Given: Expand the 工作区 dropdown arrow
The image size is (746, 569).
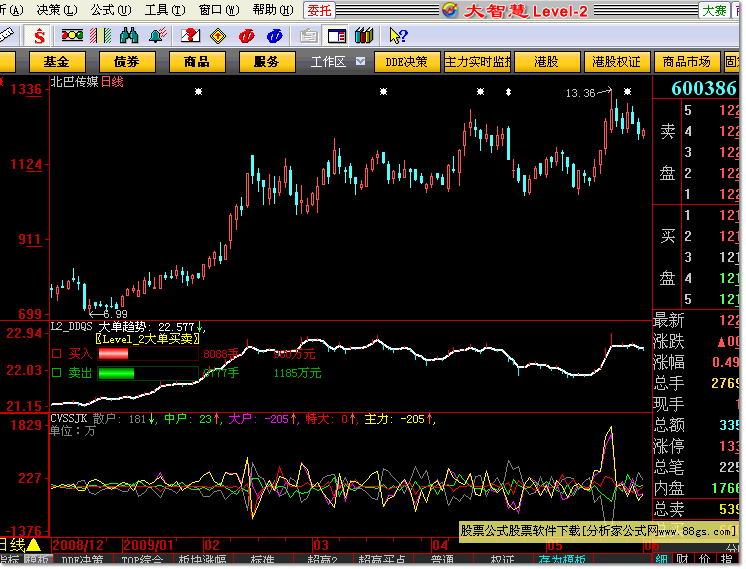Looking at the screenshot, I should pyautogui.click(x=361, y=61).
